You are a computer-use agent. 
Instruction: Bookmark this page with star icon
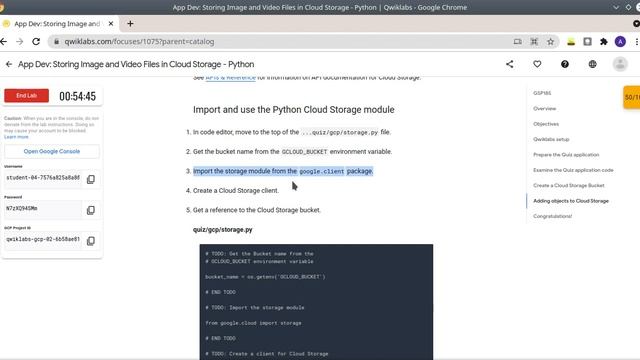point(550,41)
